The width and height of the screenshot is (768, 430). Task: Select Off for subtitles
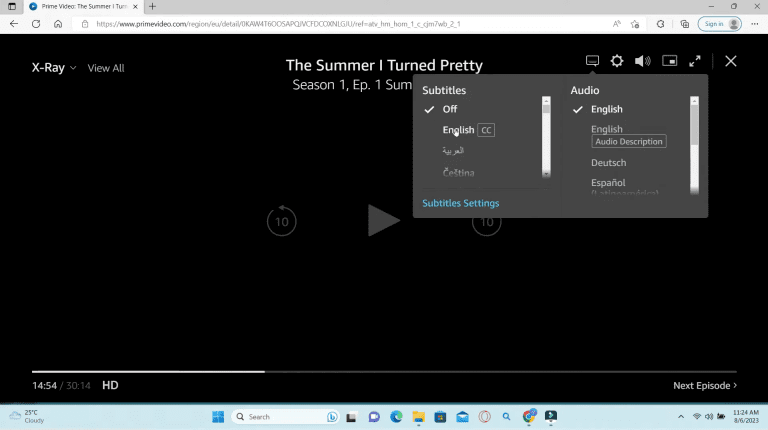point(450,109)
